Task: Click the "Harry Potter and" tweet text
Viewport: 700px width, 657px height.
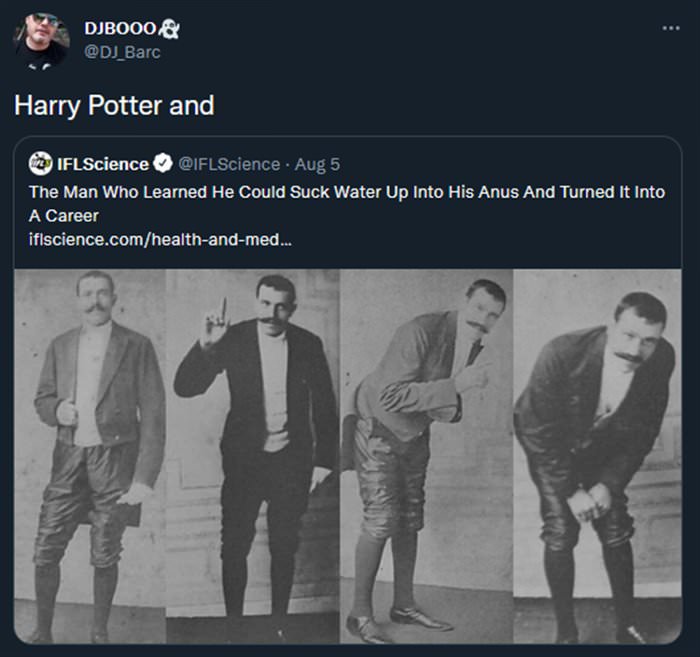Action: click(x=114, y=105)
